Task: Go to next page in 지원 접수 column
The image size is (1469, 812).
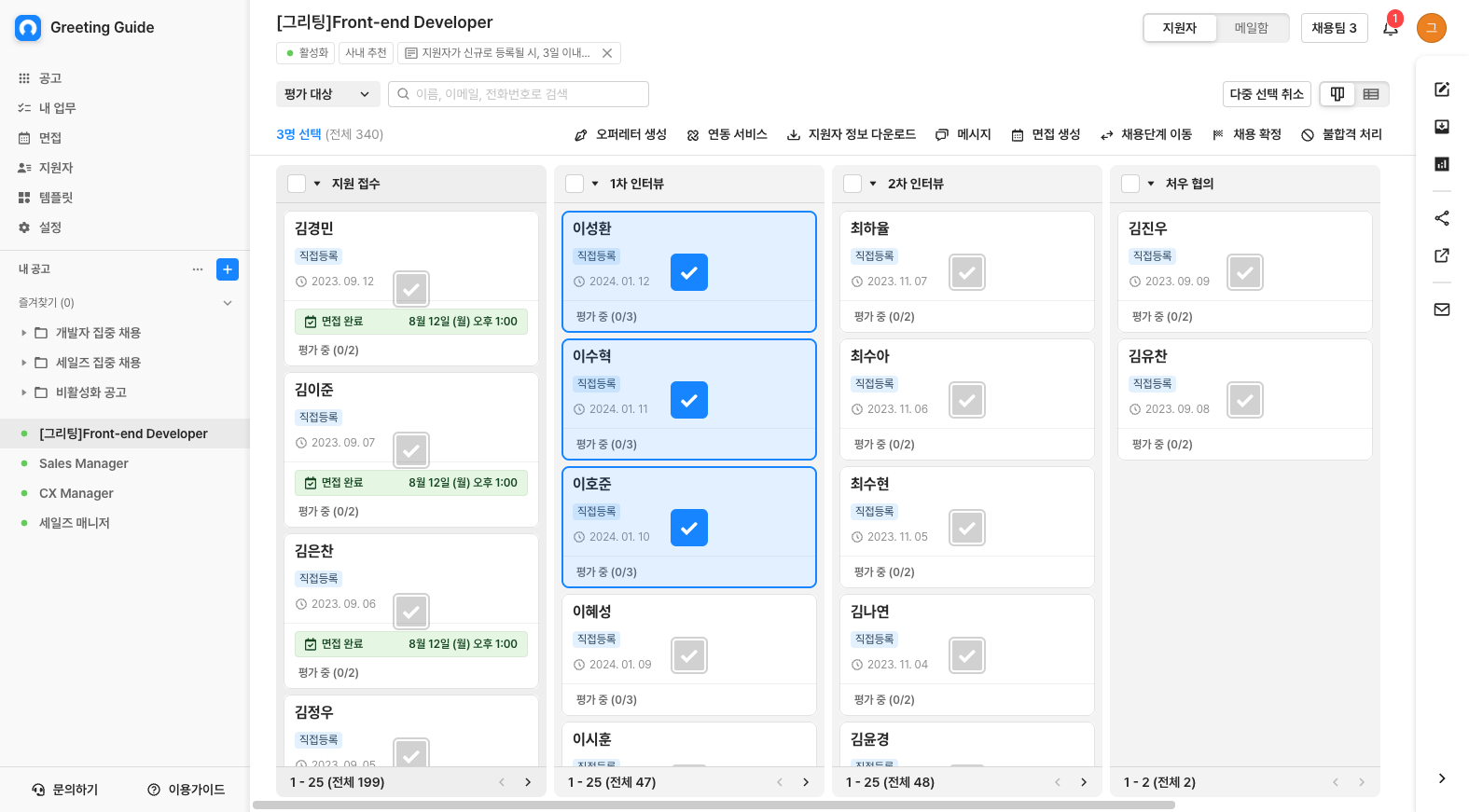Action: [x=528, y=782]
